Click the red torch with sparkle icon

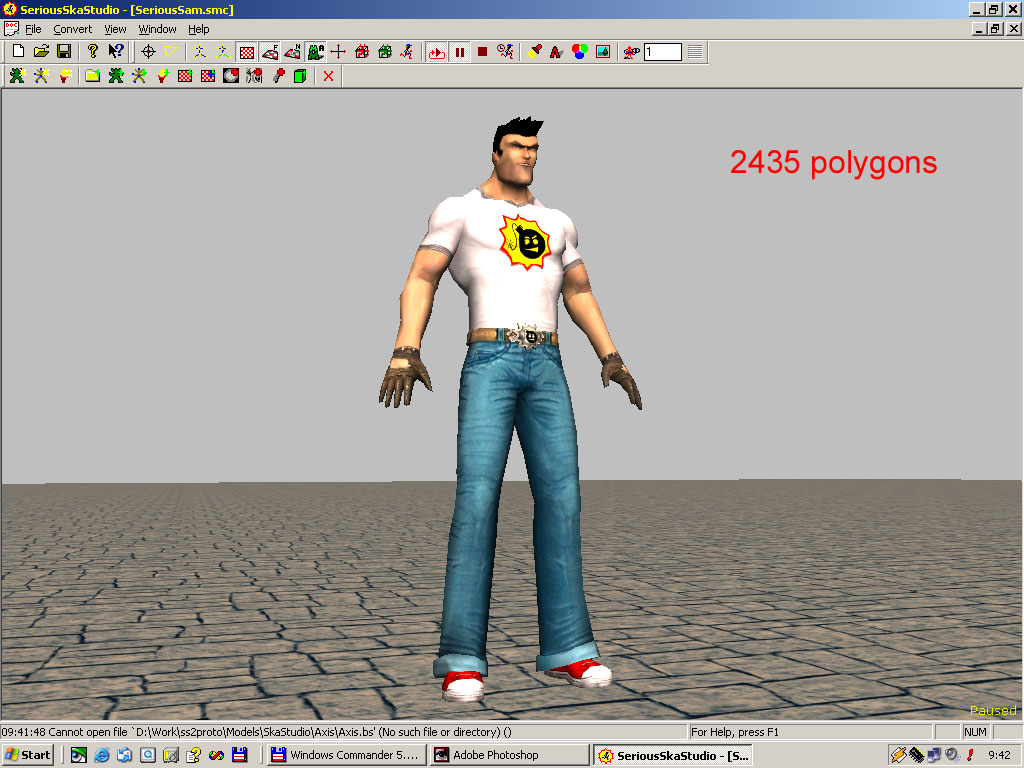[x=65, y=76]
